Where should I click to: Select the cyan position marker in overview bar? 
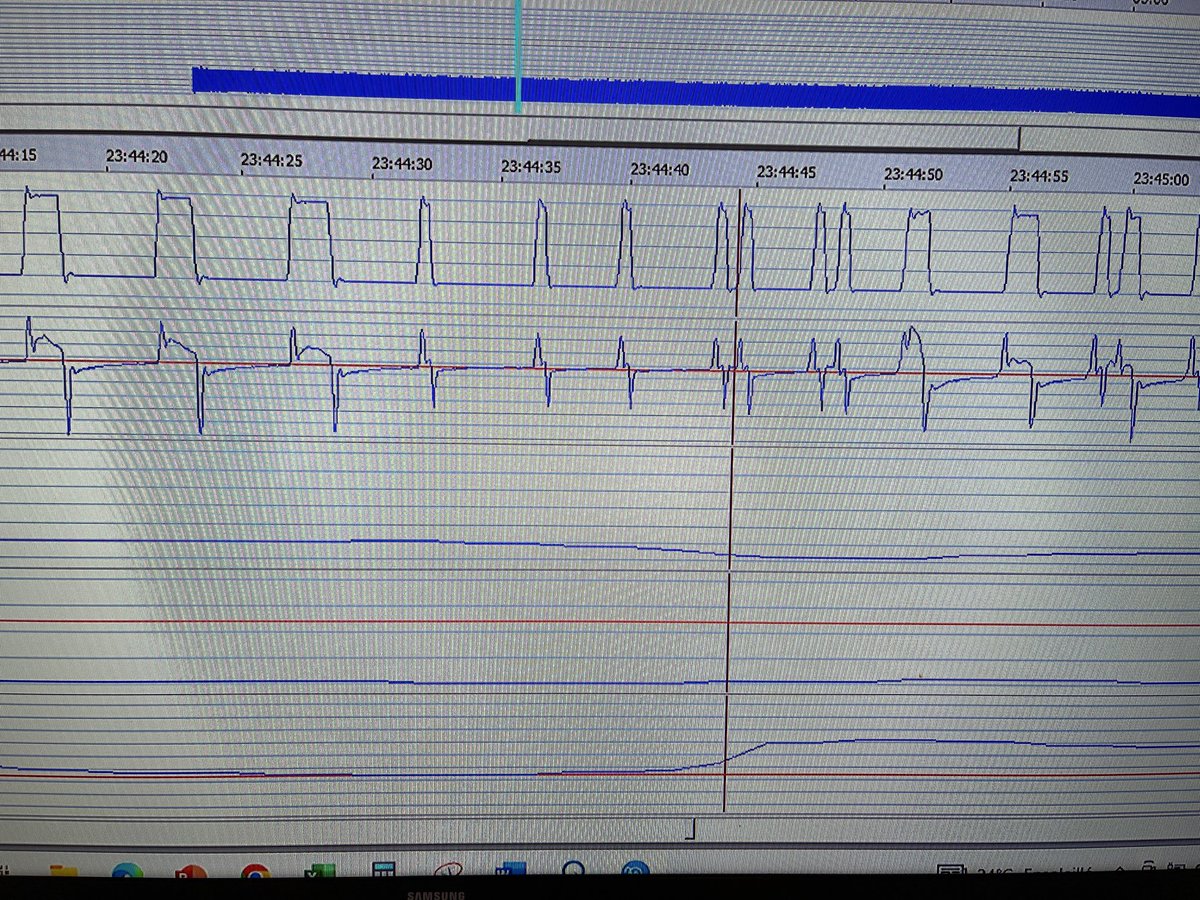518,55
